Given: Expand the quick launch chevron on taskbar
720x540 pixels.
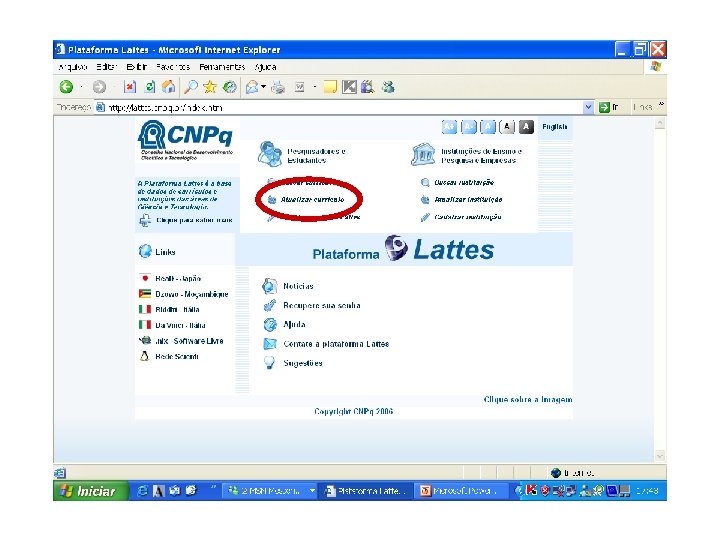Looking at the screenshot, I should coord(213,487).
